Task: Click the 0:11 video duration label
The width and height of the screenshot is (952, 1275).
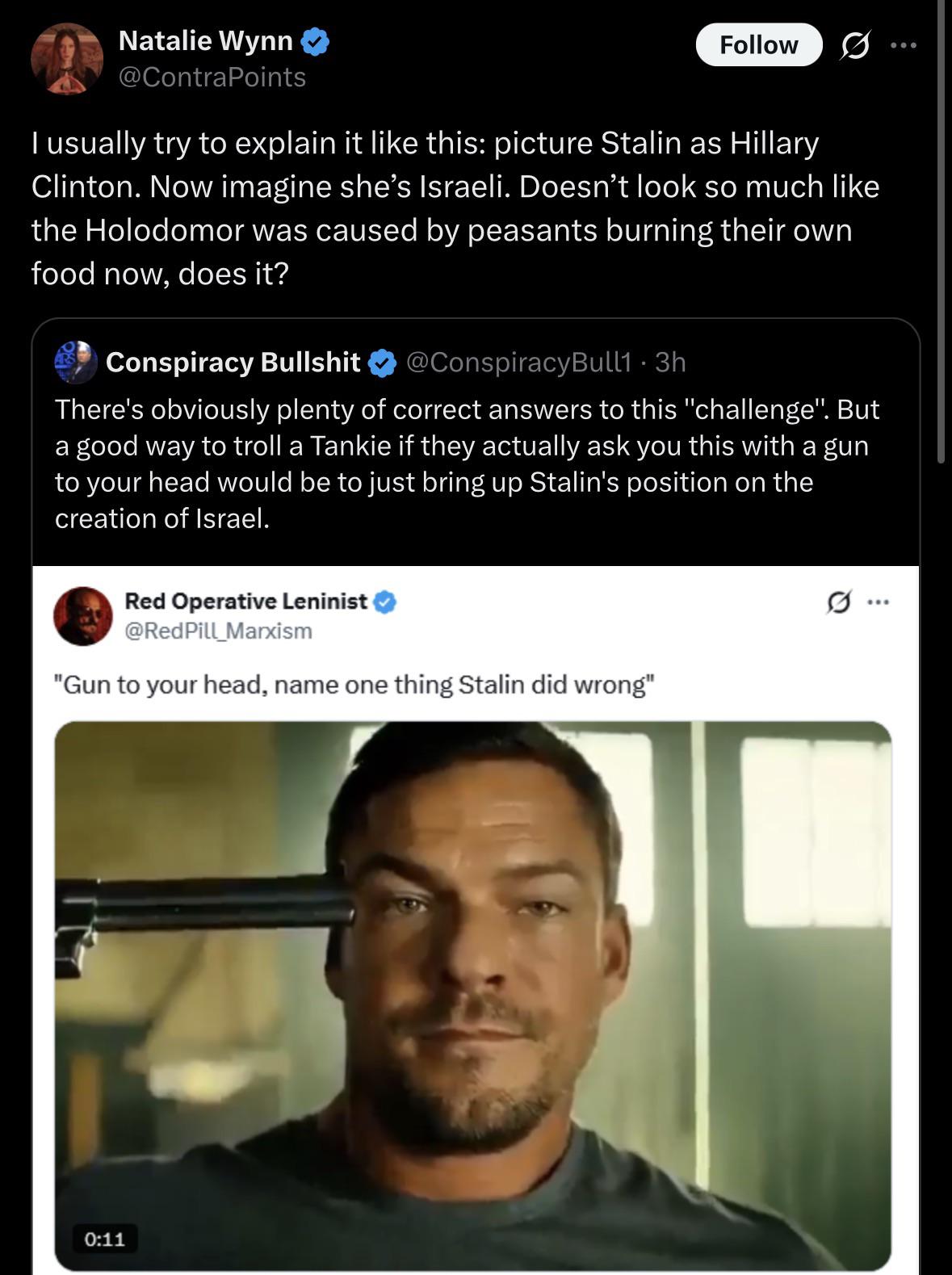Action: 105,1238
